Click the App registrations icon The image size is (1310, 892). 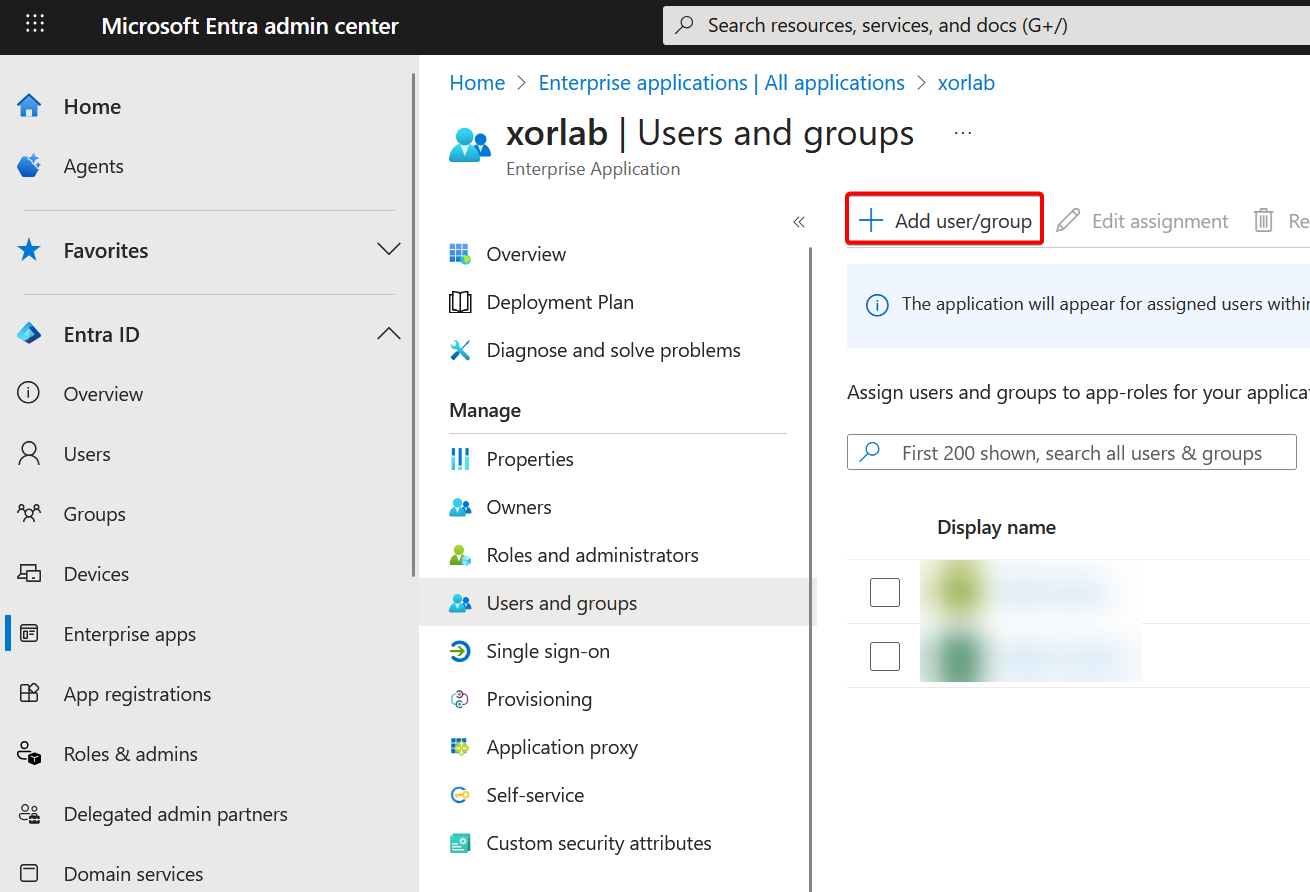pyautogui.click(x=29, y=694)
